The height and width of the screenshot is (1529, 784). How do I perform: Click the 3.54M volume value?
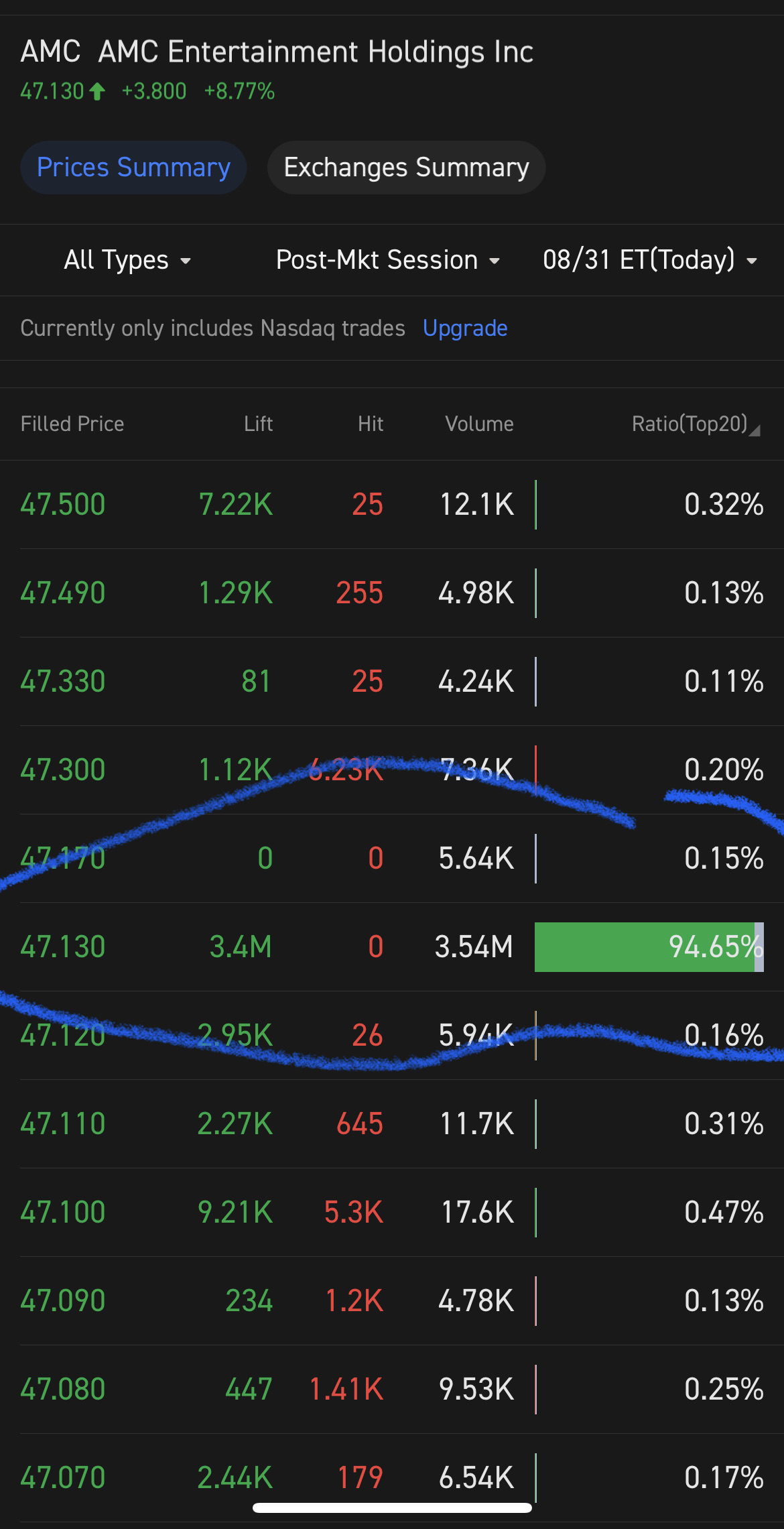[474, 947]
